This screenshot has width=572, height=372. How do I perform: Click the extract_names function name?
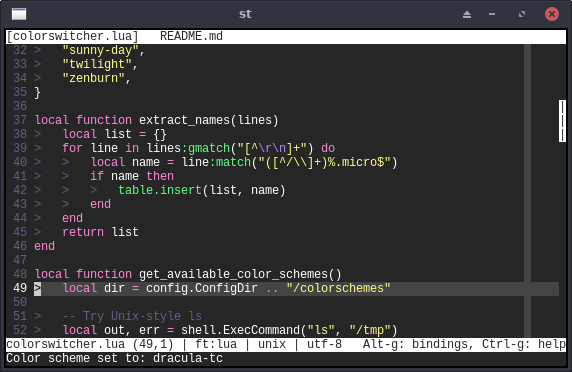click(184, 120)
